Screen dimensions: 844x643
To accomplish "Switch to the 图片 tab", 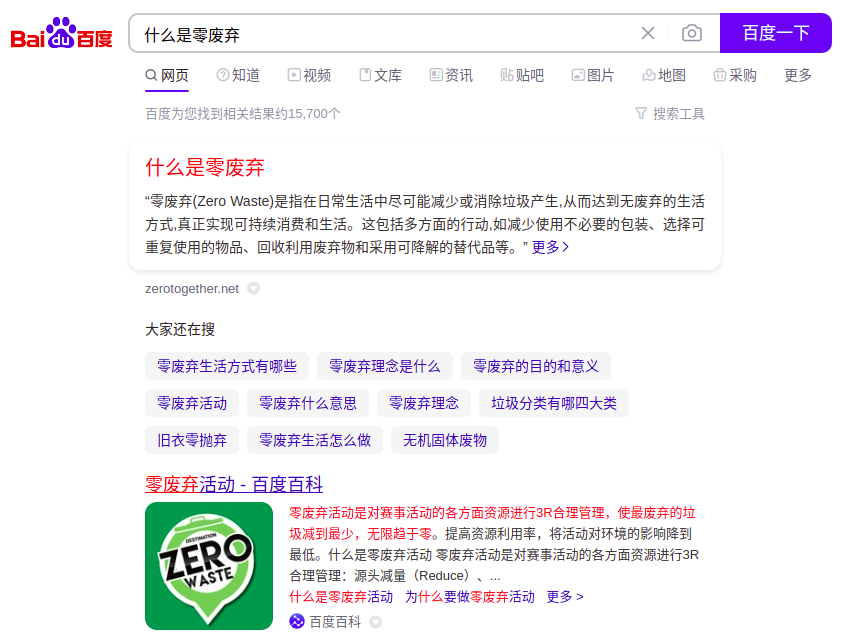I will coord(593,75).
